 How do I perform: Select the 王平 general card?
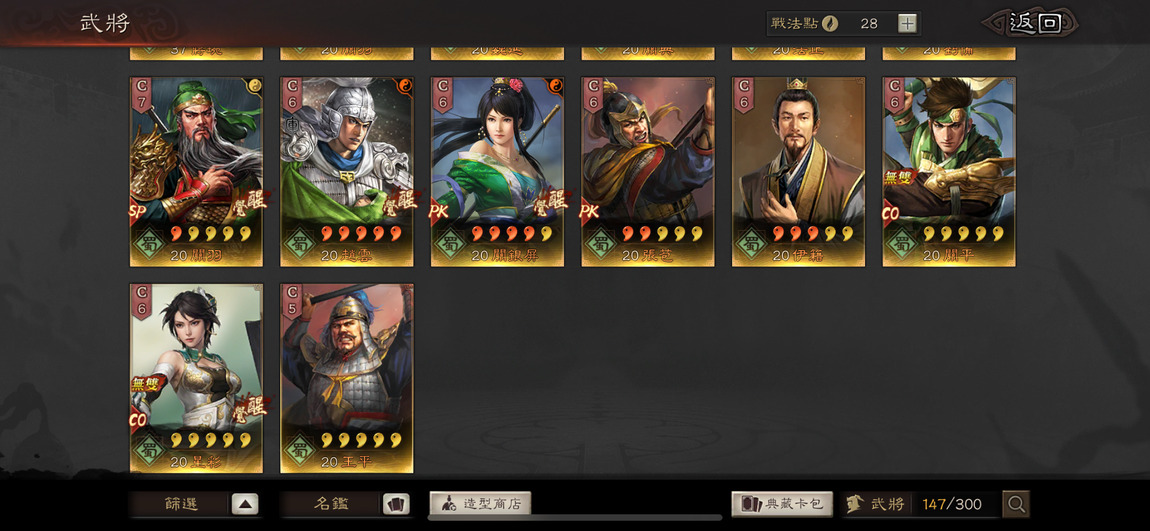[x=346, y=378]
